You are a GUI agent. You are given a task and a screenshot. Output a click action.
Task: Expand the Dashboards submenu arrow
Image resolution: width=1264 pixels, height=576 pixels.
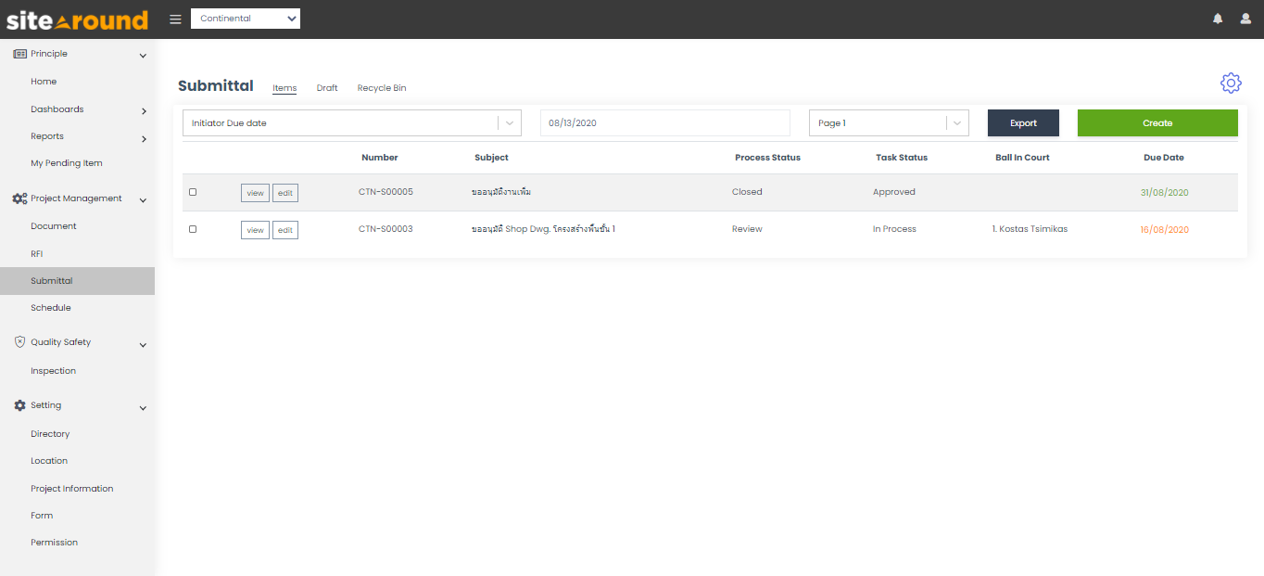[x=143, y=111]
